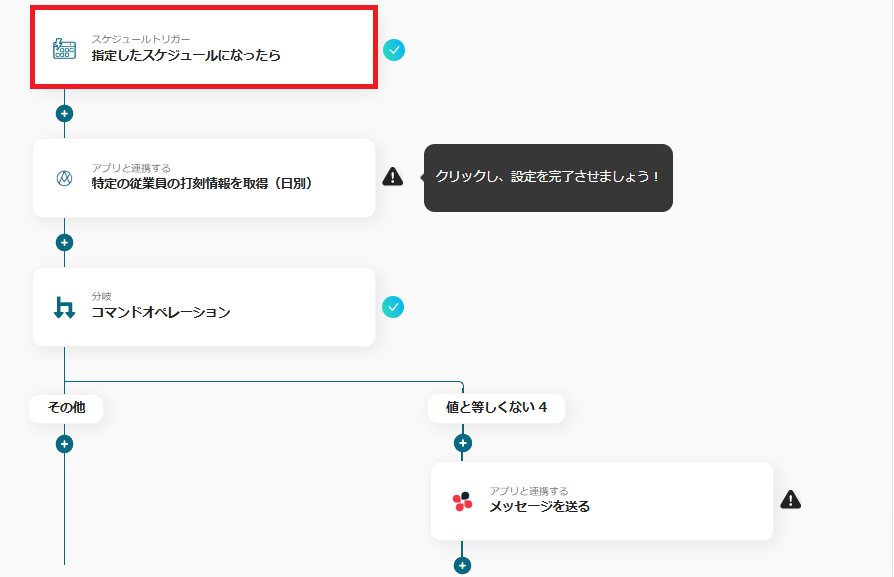Screen dimensions: 894x577
Task: Click the warning icon beside 打刻情報を取得
Action: point(392,177)
